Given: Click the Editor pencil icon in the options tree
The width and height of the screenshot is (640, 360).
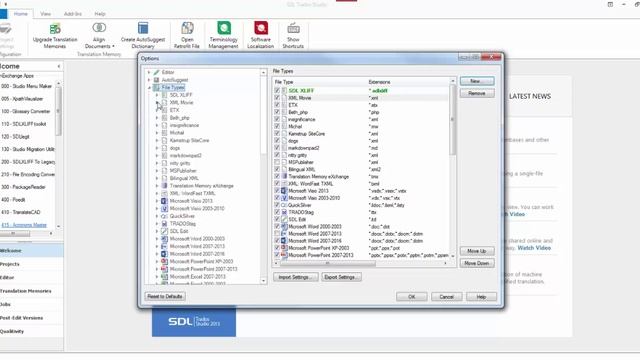Looking at the screenshot, I should [x=156, y=72].
